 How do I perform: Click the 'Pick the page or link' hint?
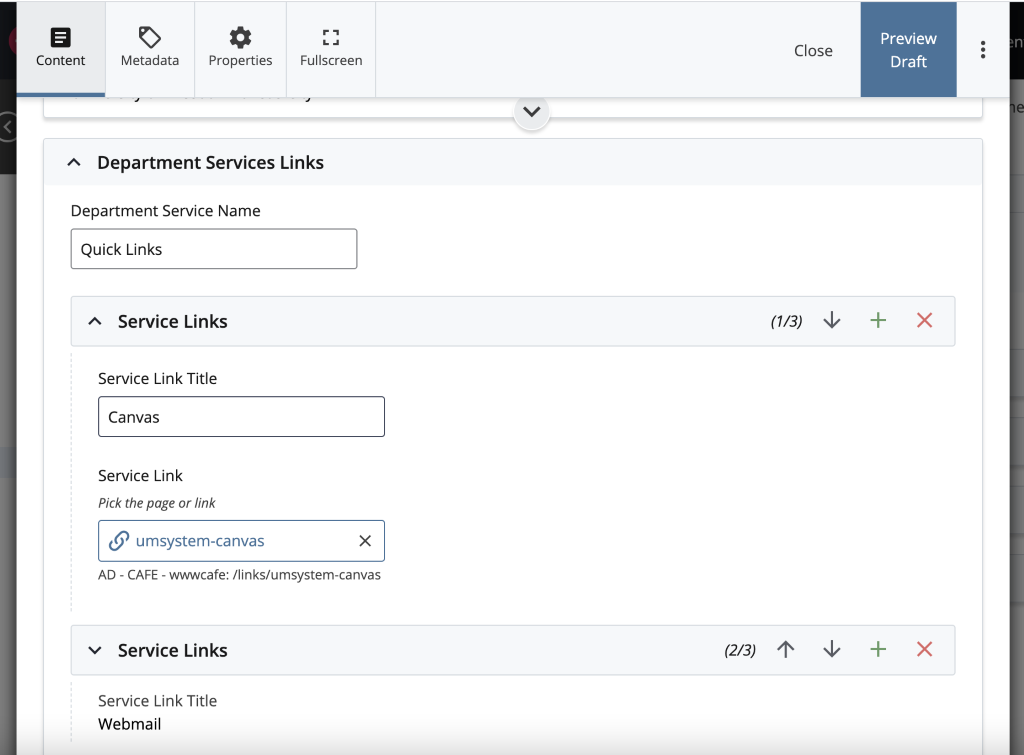tap(157, 503)
